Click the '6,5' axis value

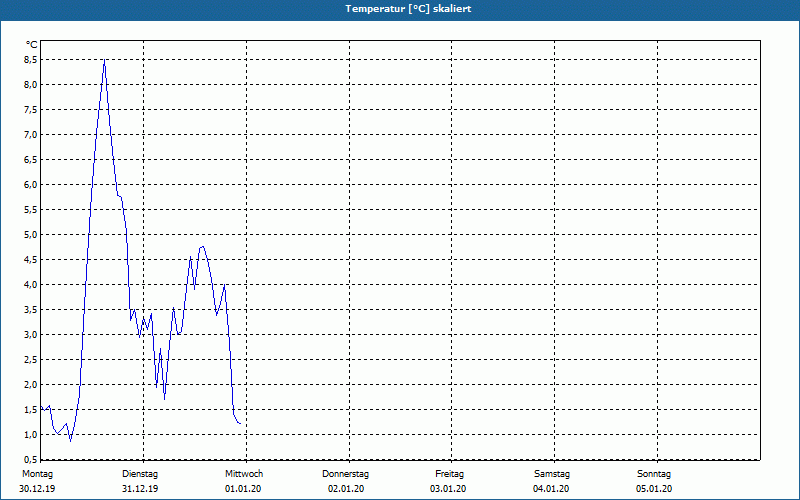click(31, 160)
